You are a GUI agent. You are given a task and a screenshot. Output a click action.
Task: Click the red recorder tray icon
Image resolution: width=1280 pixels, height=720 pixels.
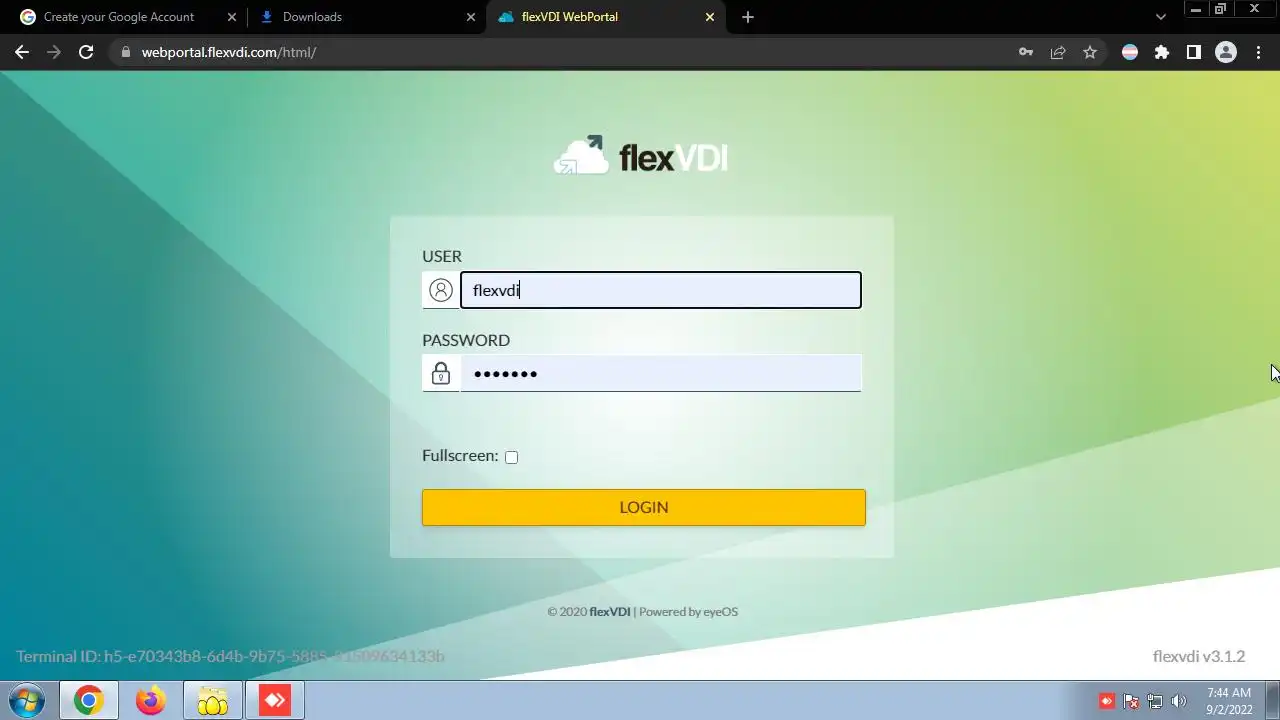click(1107, 701)
